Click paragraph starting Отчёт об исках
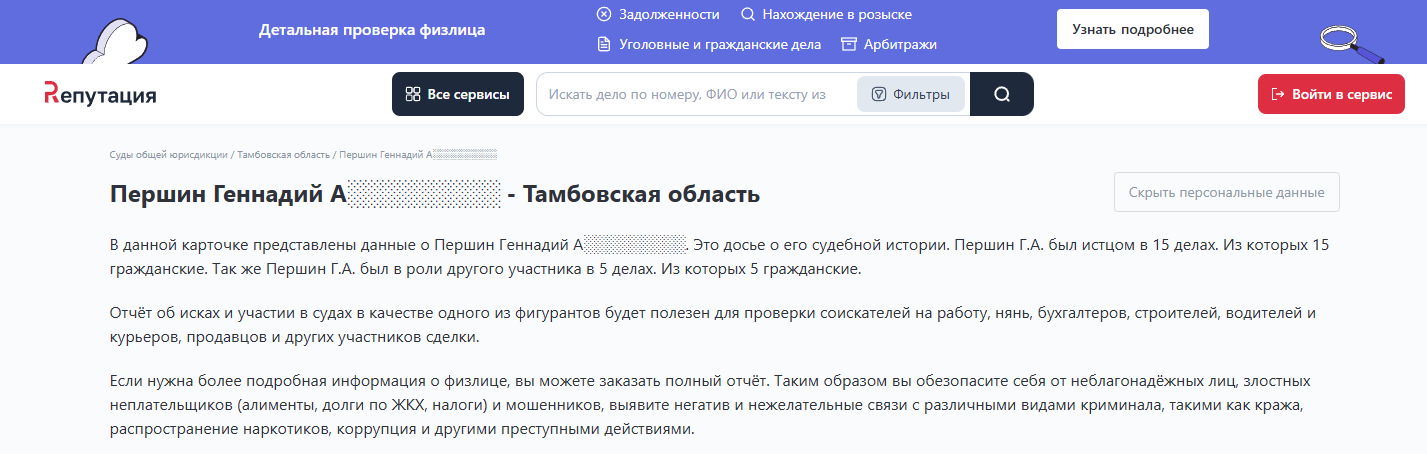 pos(713,325)
